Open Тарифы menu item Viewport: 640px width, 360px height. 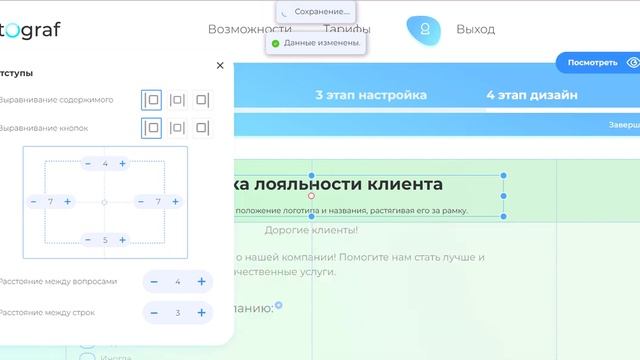point(347,29)
